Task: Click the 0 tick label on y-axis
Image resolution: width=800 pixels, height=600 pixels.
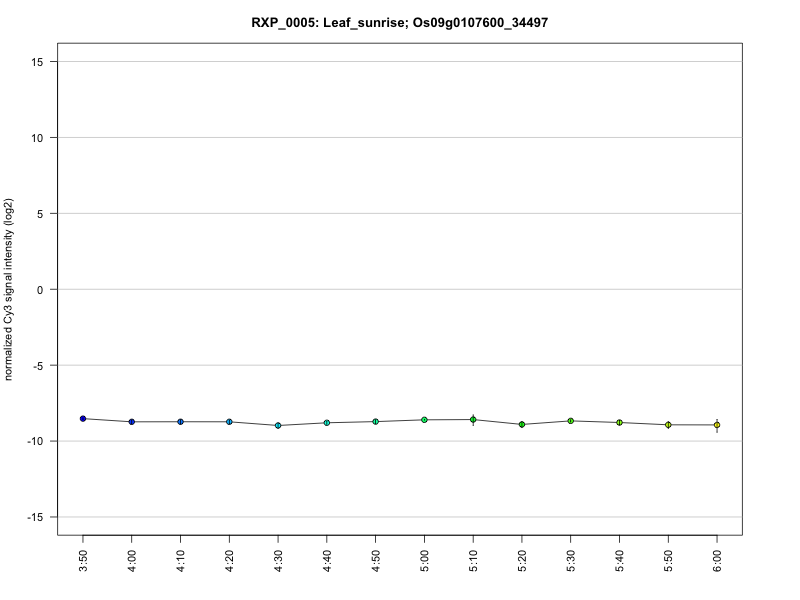Action: point(40,290)
